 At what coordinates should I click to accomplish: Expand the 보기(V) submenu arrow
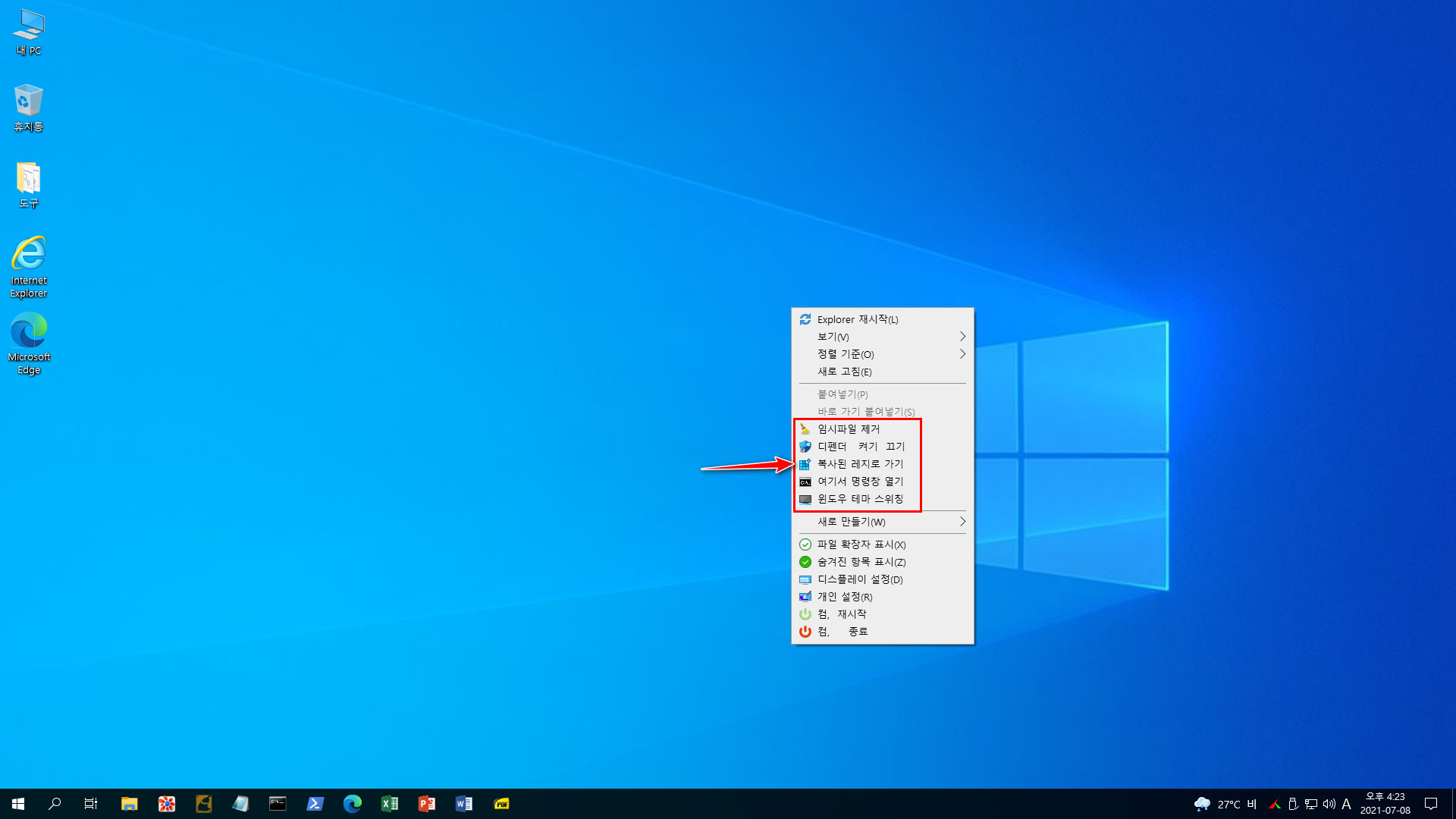[x=962, y=337]
